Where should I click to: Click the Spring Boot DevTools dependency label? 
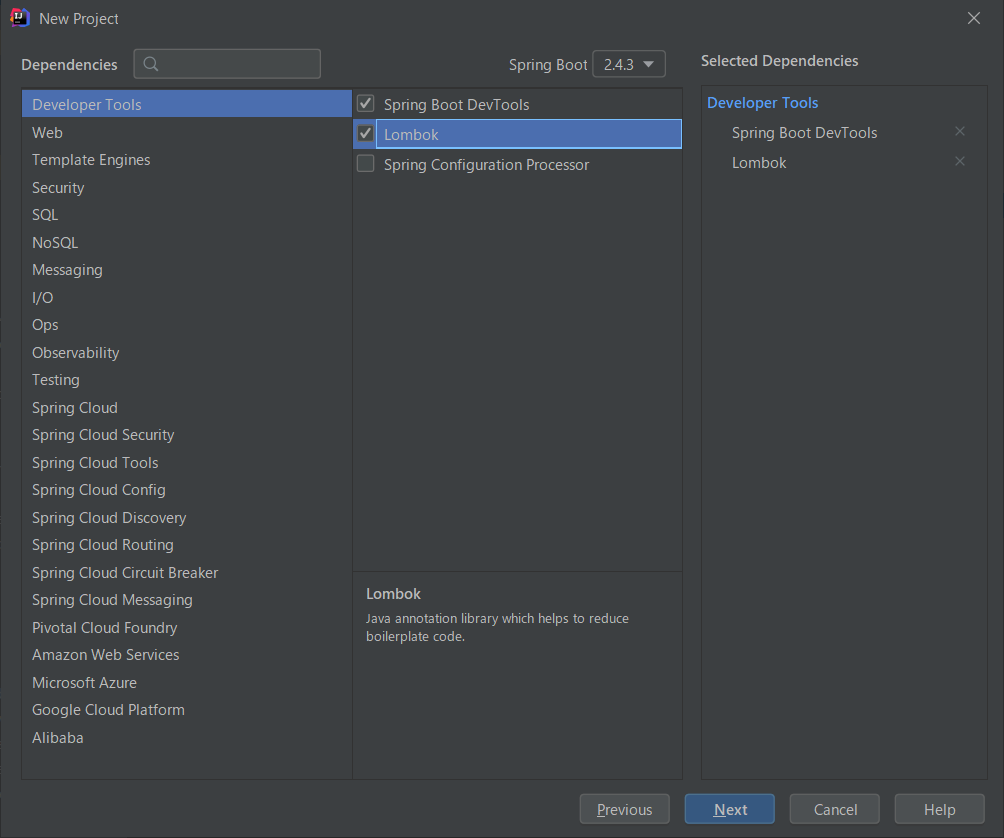click(457, 104)
